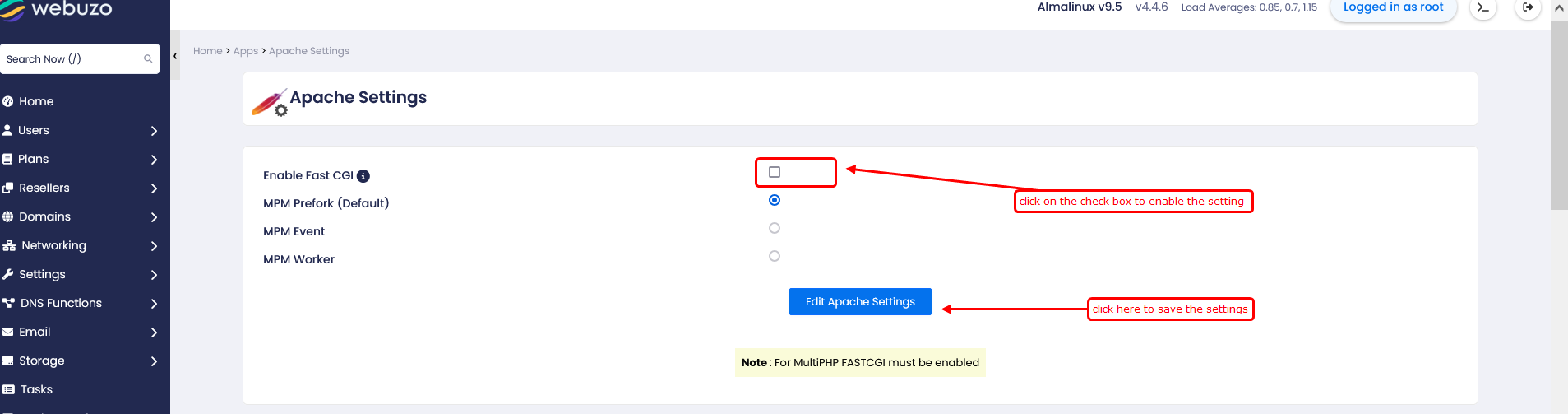Click the Edit Apache Settings button

(860, 302)
